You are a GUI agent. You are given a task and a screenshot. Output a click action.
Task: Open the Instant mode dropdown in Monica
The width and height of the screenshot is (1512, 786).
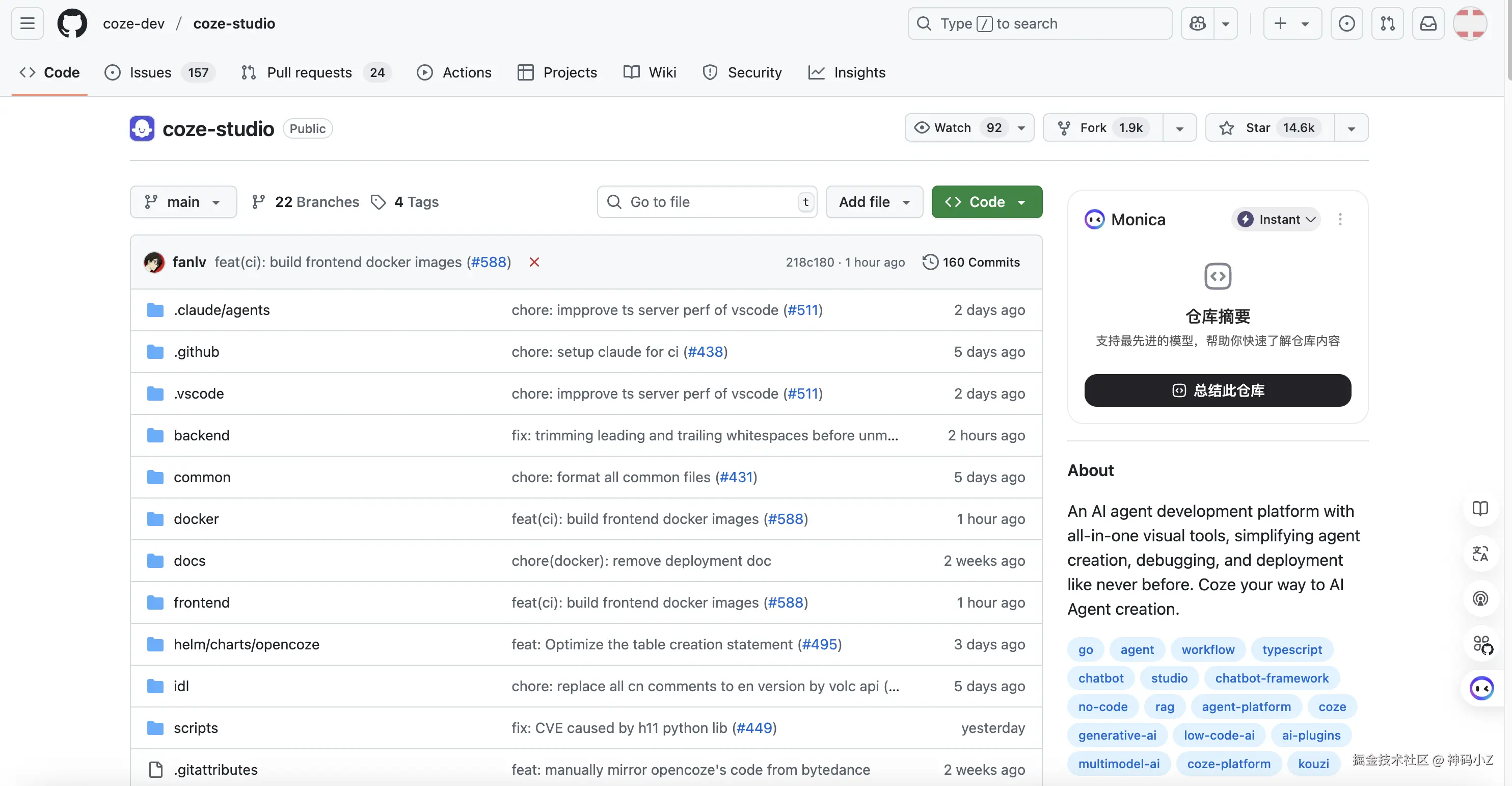(x=1276, y=219)
